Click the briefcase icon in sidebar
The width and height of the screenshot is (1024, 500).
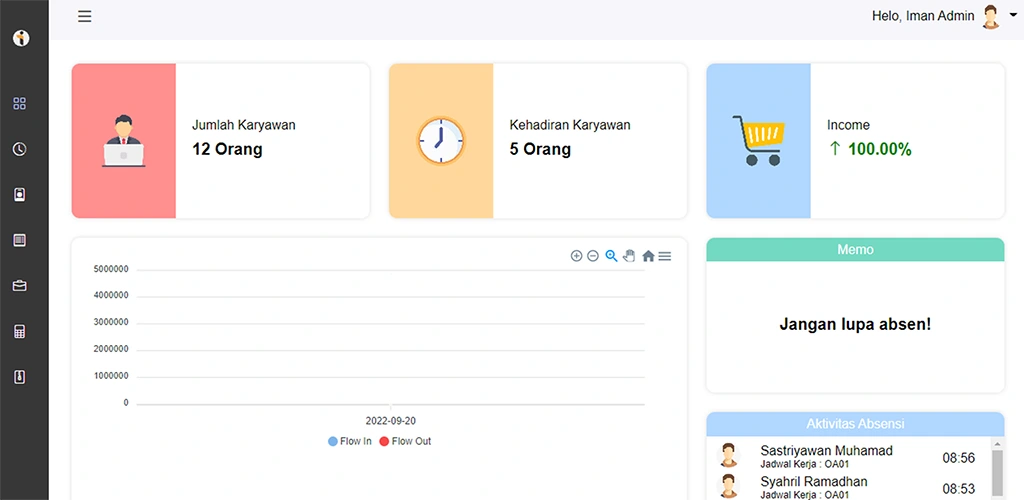pyautogui.click(x=20, y=286)
